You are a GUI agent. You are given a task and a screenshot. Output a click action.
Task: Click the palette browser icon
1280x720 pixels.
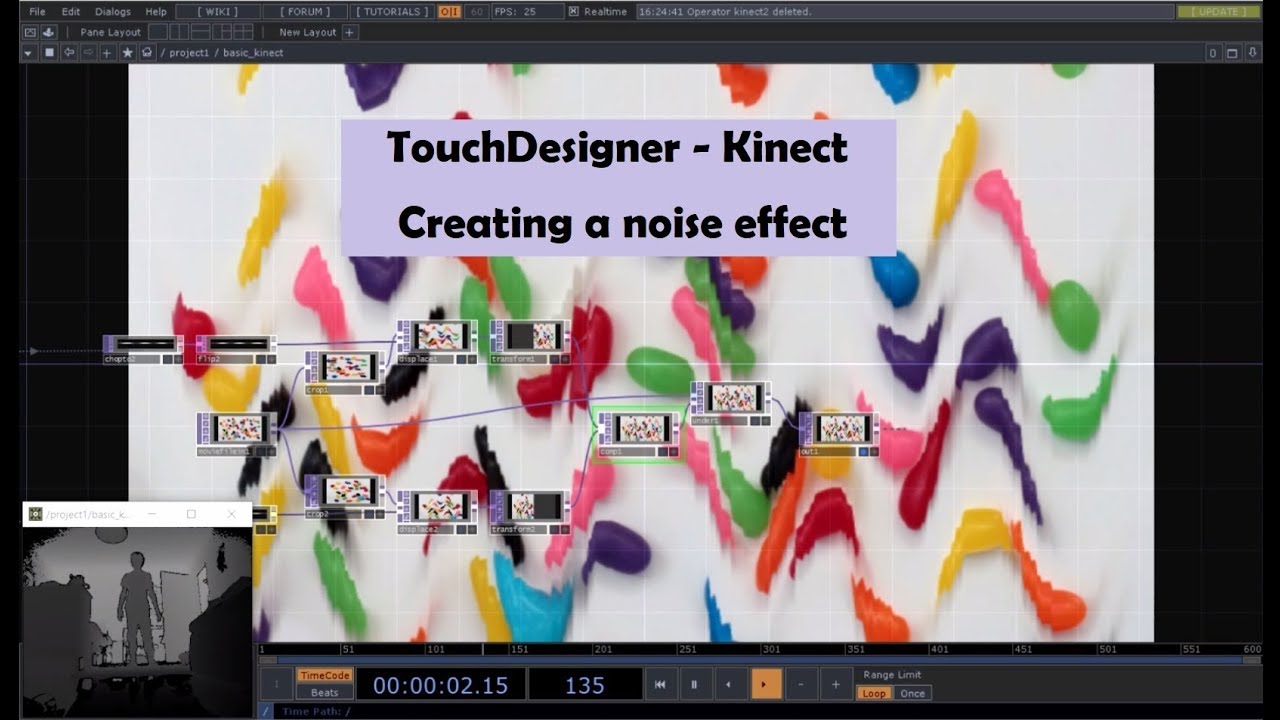point(31,32)
